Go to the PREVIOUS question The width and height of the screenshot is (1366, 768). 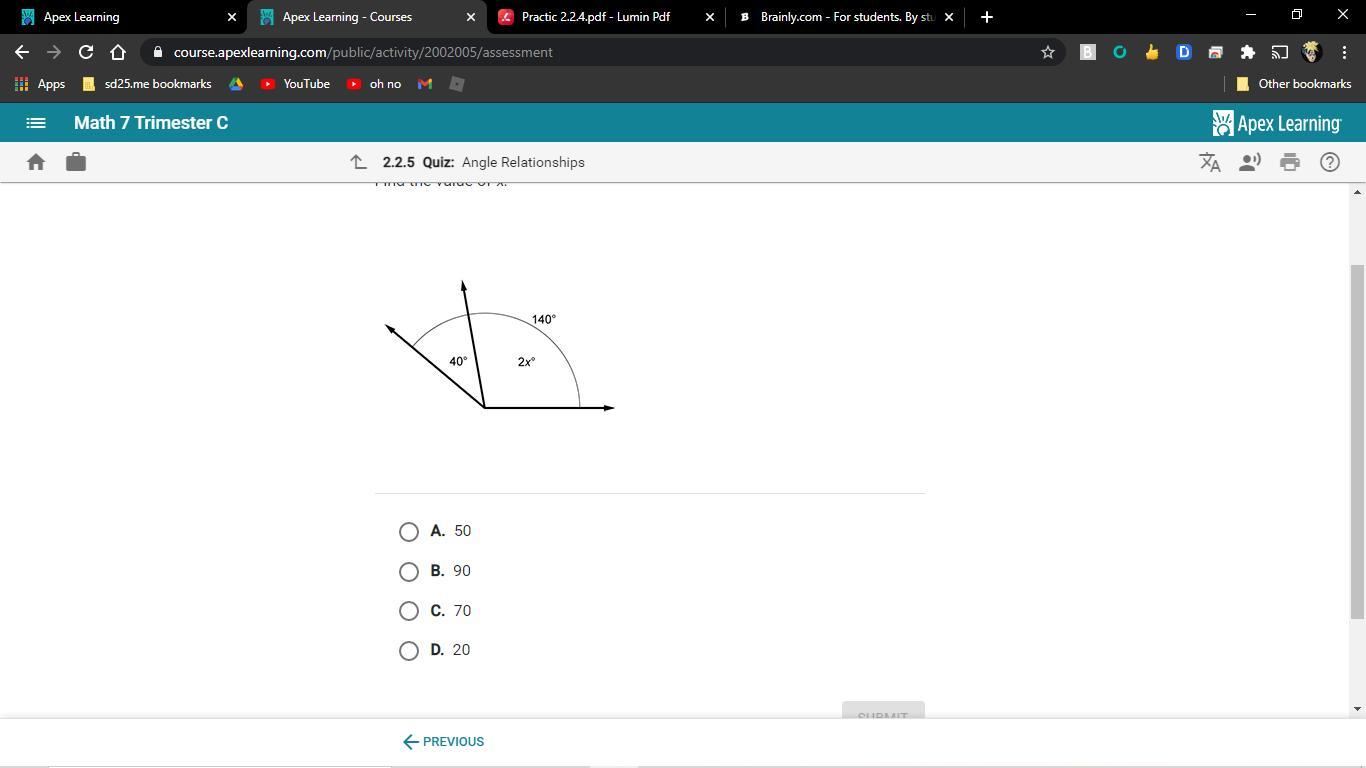pos(443,742)
